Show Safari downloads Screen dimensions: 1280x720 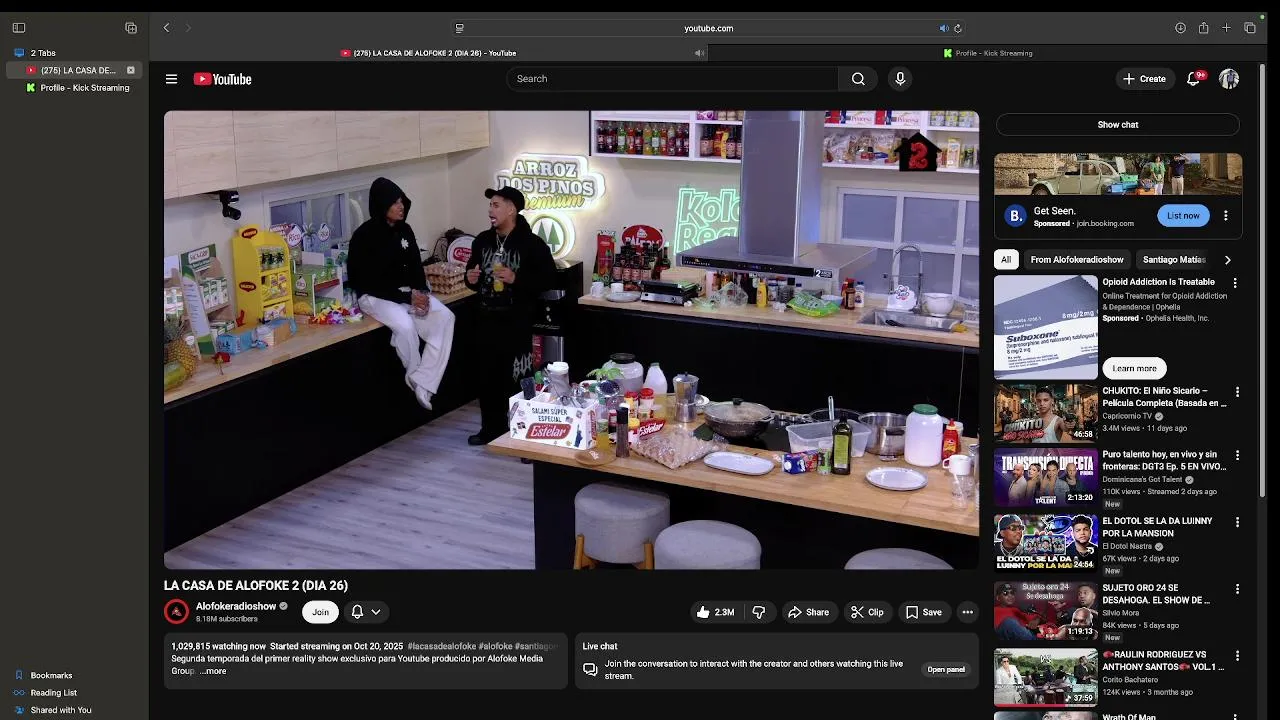(x=1180, y=28)
